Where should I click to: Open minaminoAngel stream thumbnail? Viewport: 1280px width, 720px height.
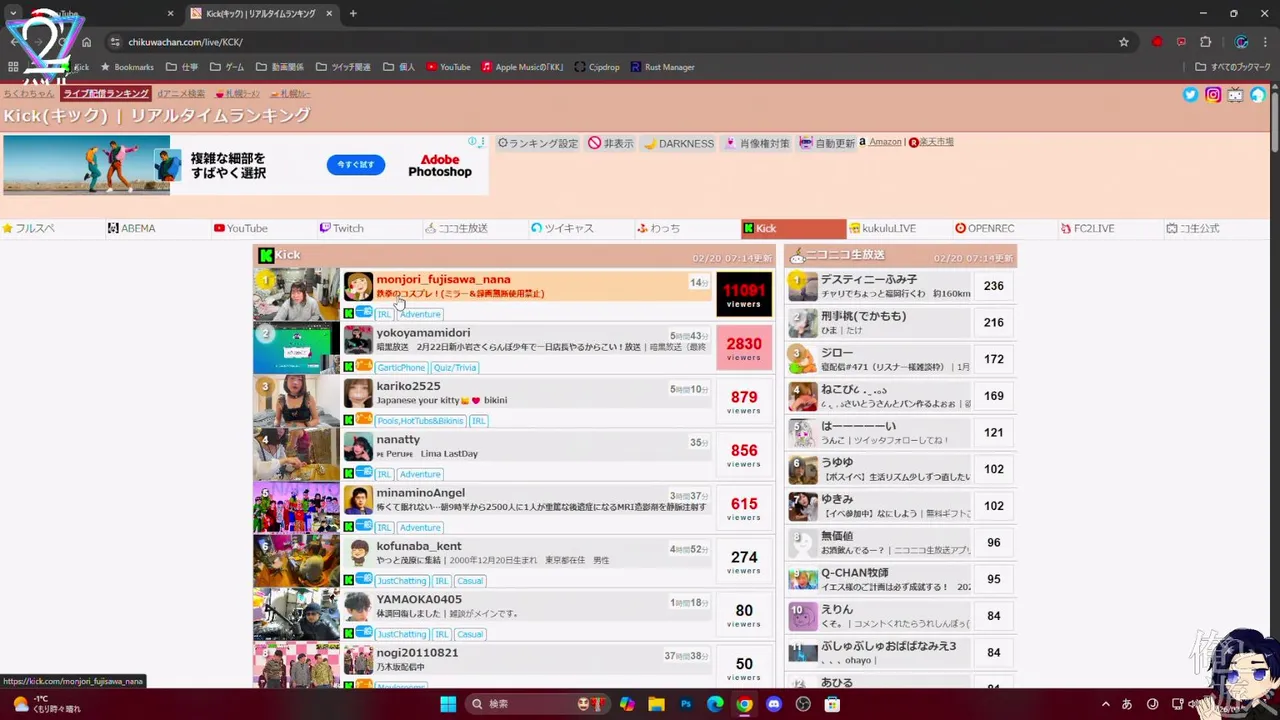coord(296,508)
